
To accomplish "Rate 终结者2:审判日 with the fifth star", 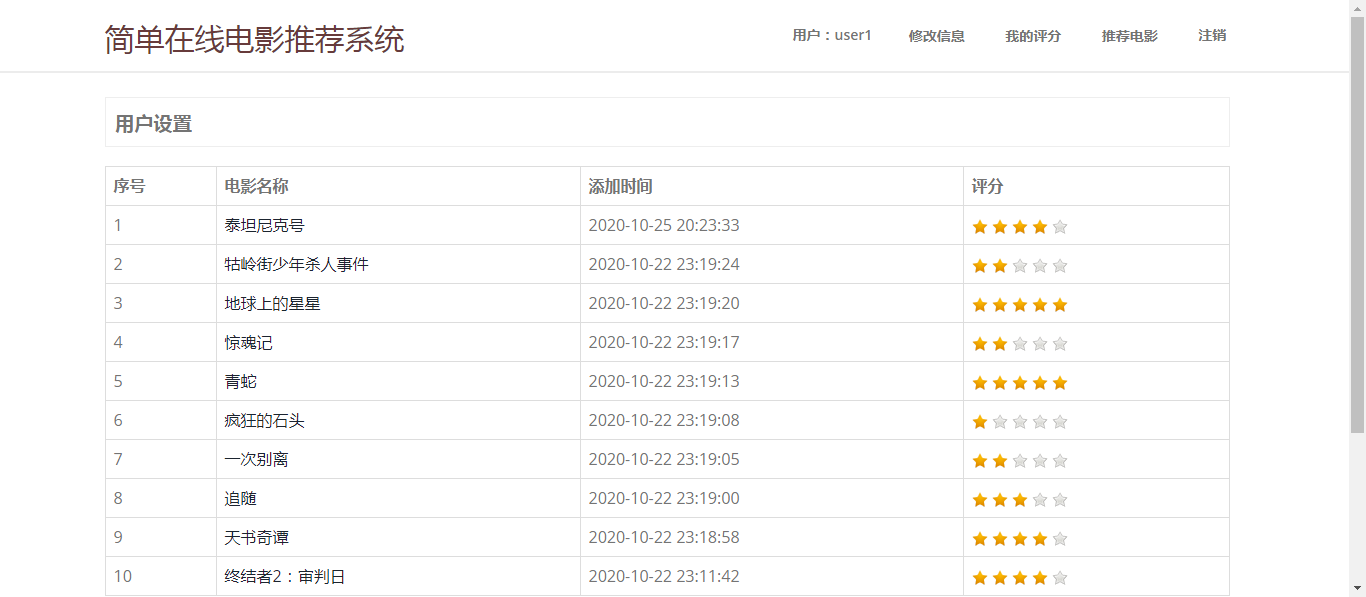I will coord(1060,578).
